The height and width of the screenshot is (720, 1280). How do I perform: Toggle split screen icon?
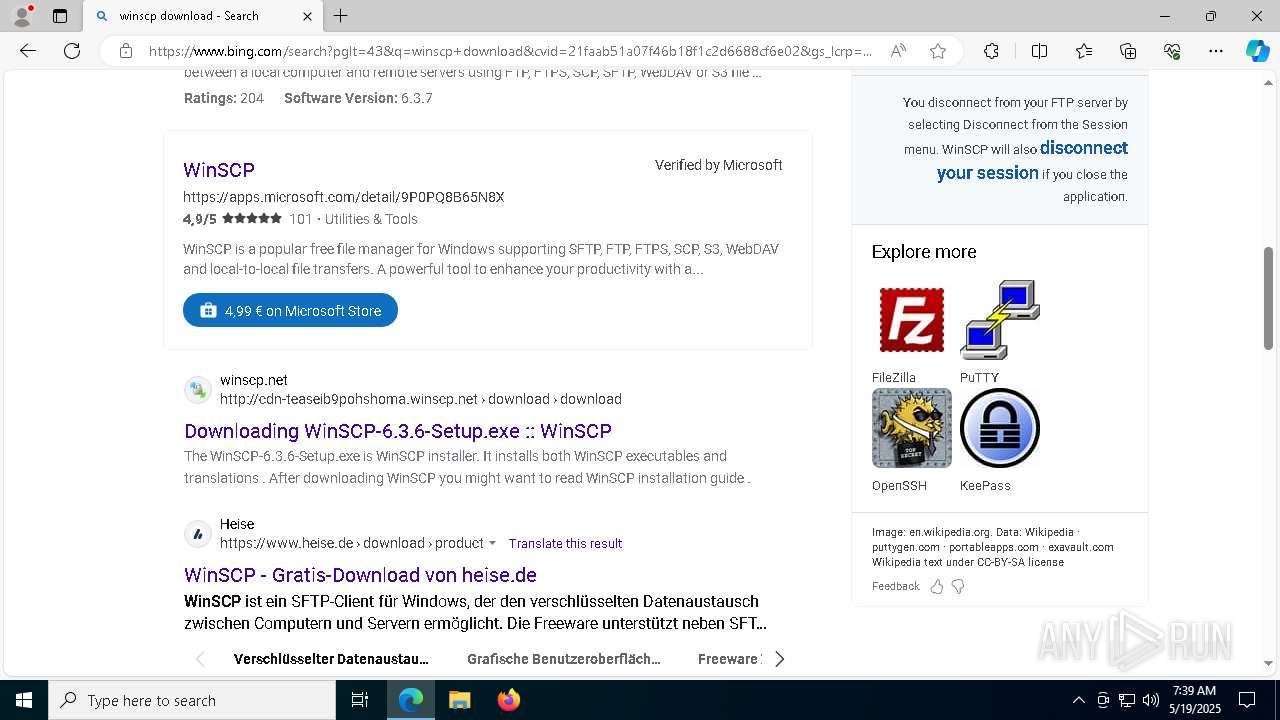pyautogui.click(x=1039, y=51)
